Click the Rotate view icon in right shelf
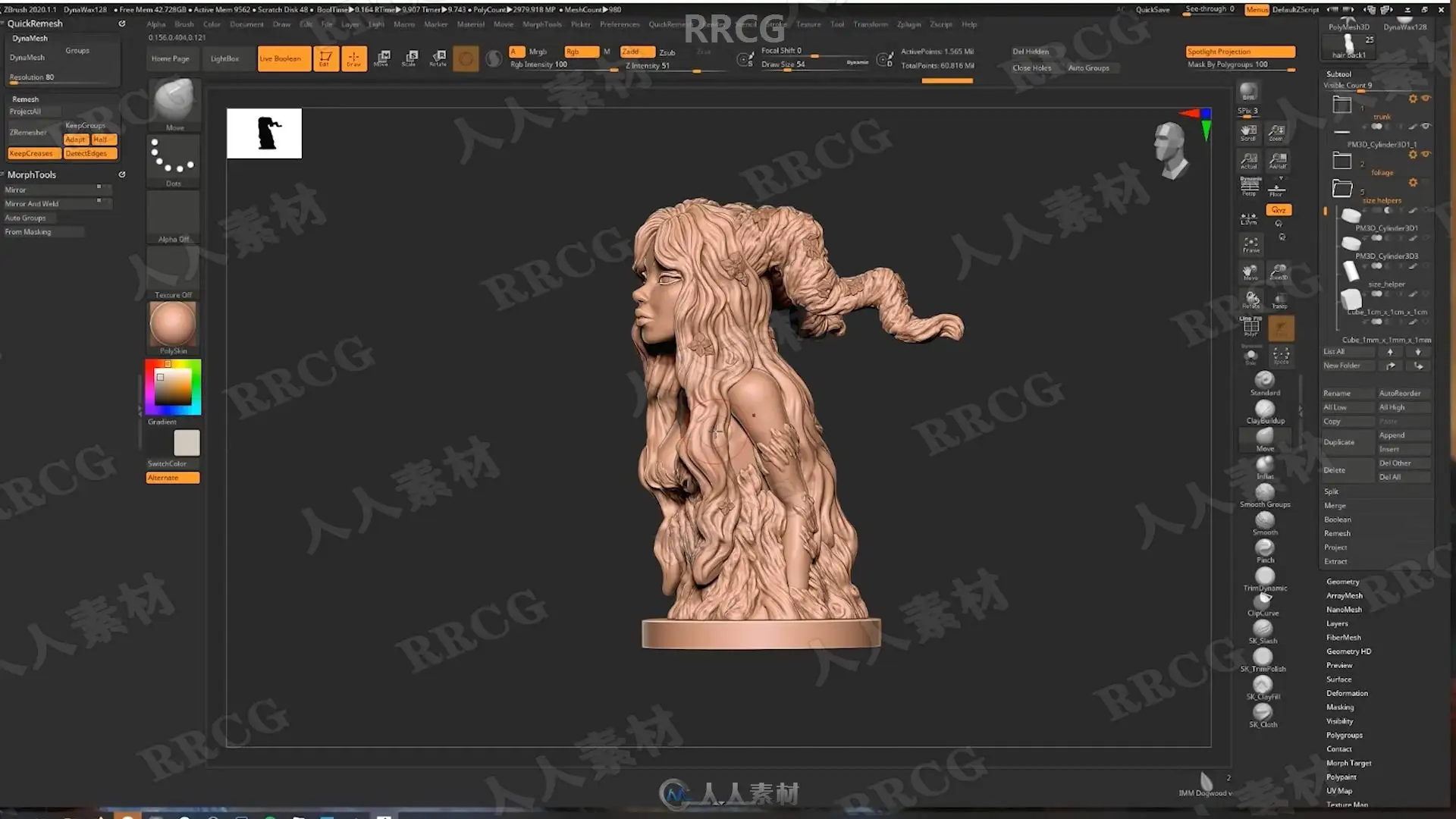Screen dimensions: 1456x819 pos(1250,300)
